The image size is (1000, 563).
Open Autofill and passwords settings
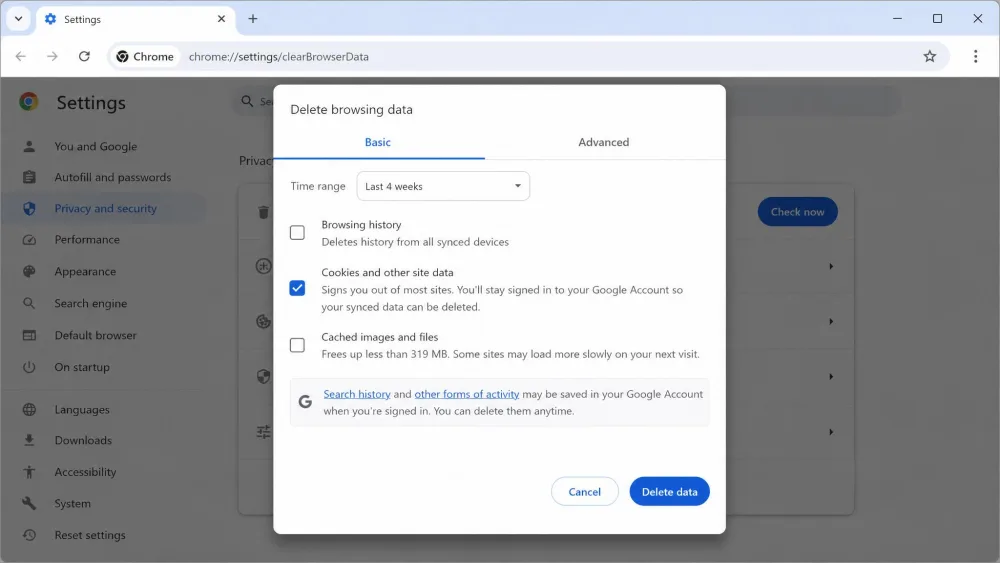point(113,177)
